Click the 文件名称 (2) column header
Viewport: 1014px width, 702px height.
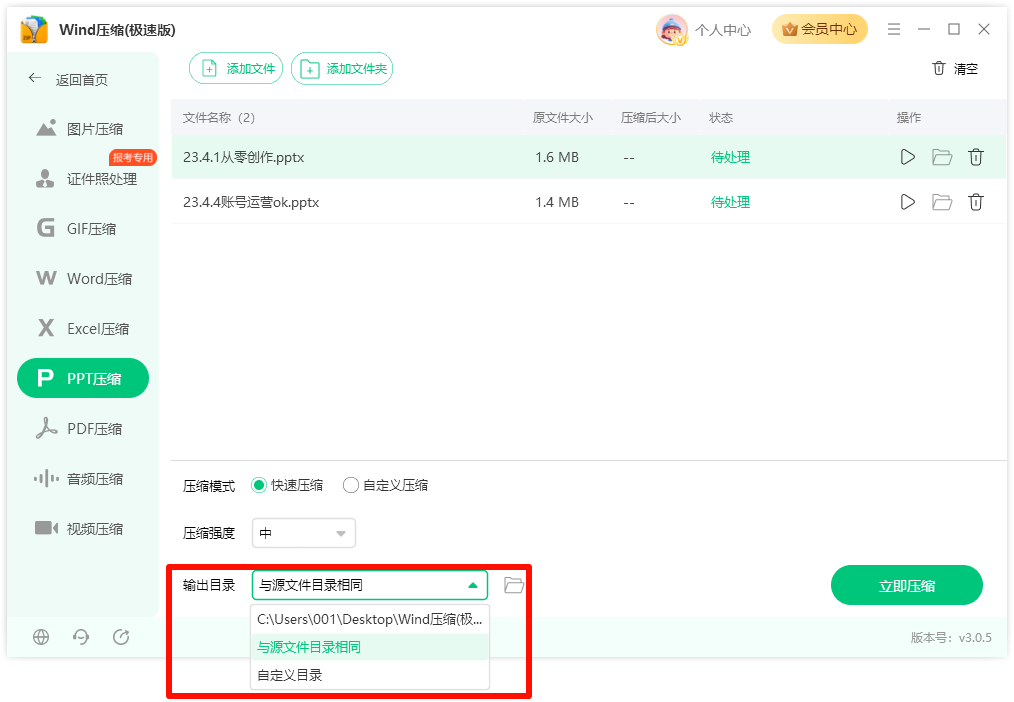pyautogui.click(x=219, y=118)
